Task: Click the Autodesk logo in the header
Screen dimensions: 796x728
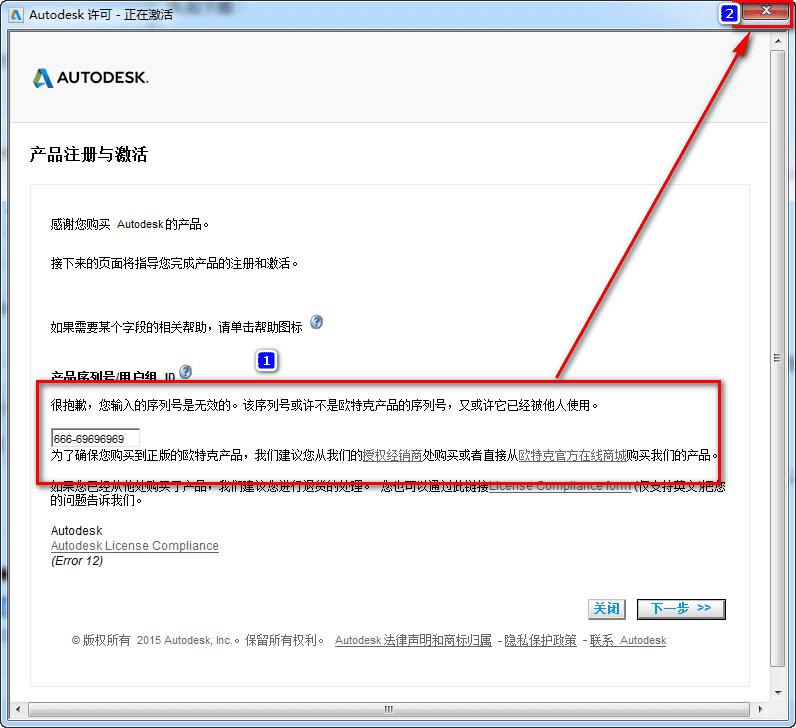Action: coord(90,78)
